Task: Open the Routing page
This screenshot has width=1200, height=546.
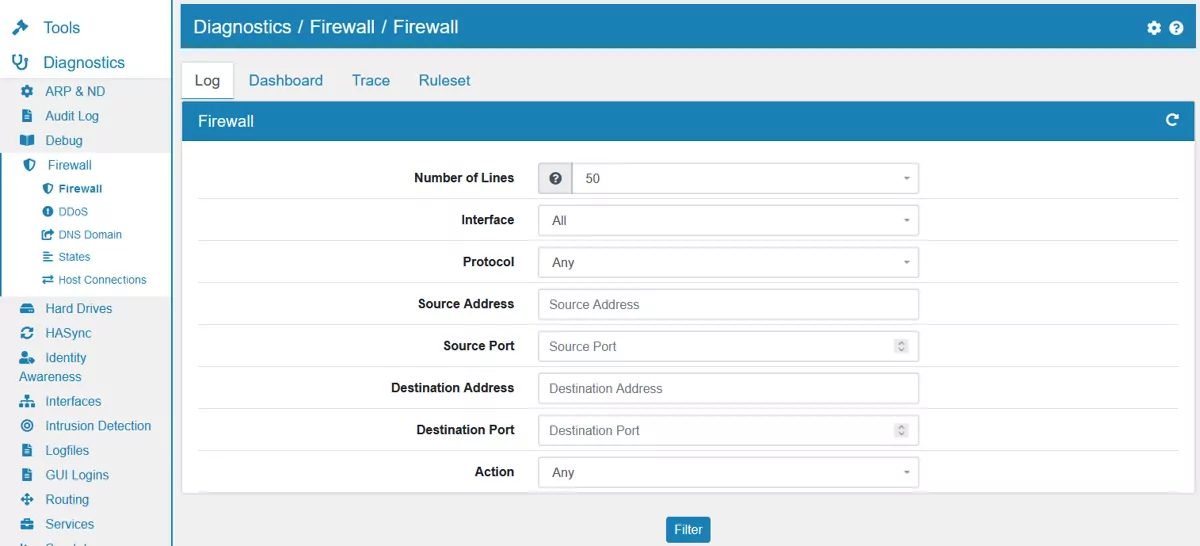Action: click(67, 500)
